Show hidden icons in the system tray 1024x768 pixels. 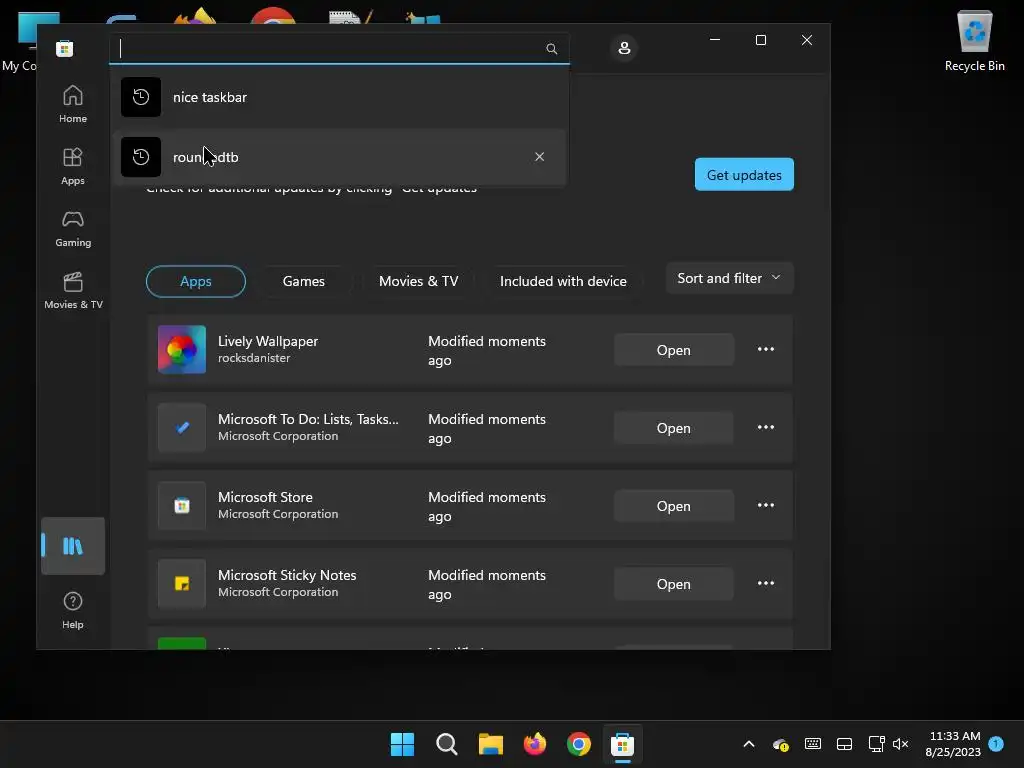click(x=749, y=744)
